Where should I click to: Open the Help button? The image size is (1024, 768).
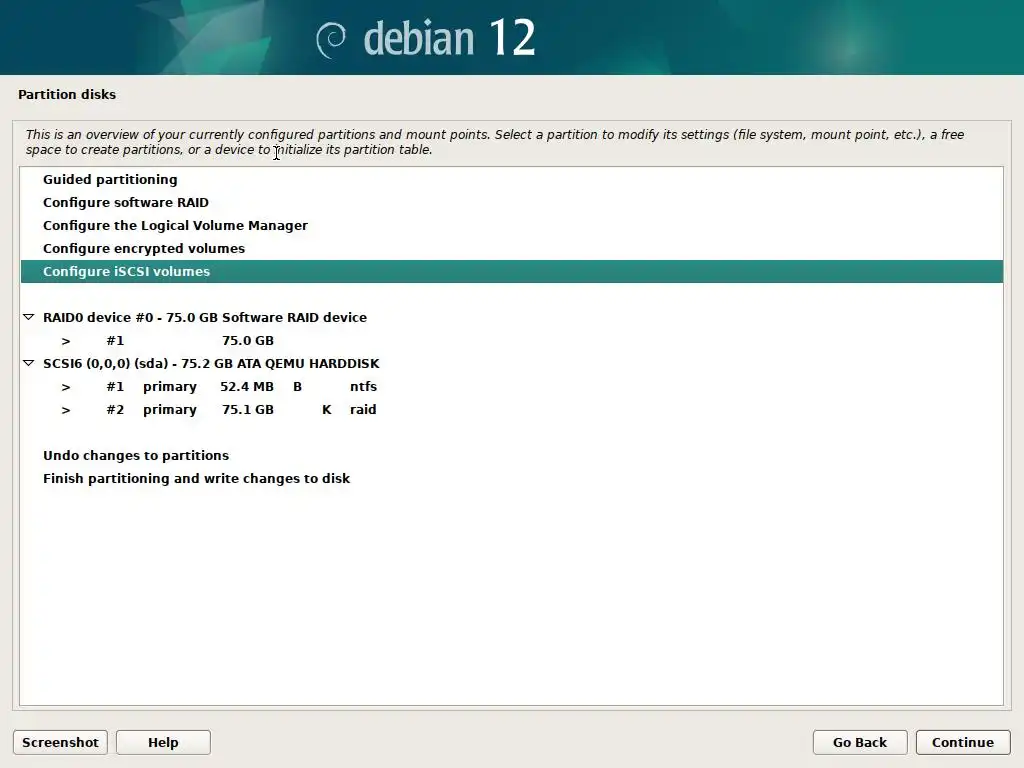coord(163,743)
